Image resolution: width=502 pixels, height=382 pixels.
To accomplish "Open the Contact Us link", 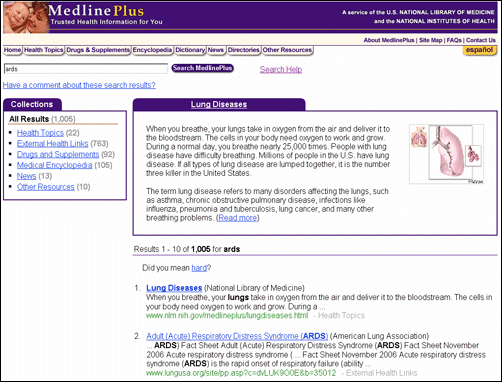I will point(481,40).
